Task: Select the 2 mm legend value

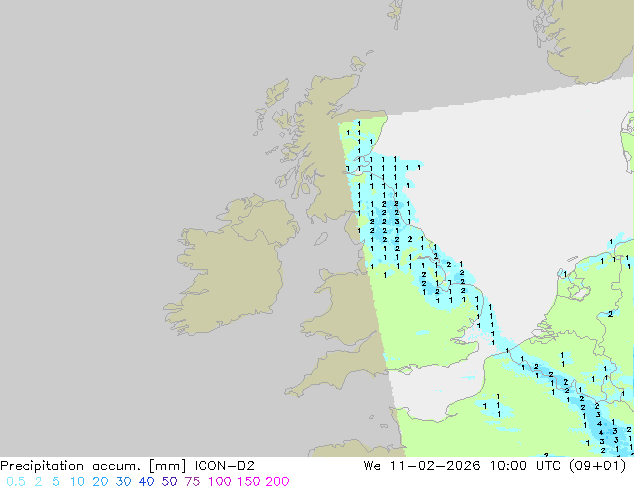Action: point(38,482)
